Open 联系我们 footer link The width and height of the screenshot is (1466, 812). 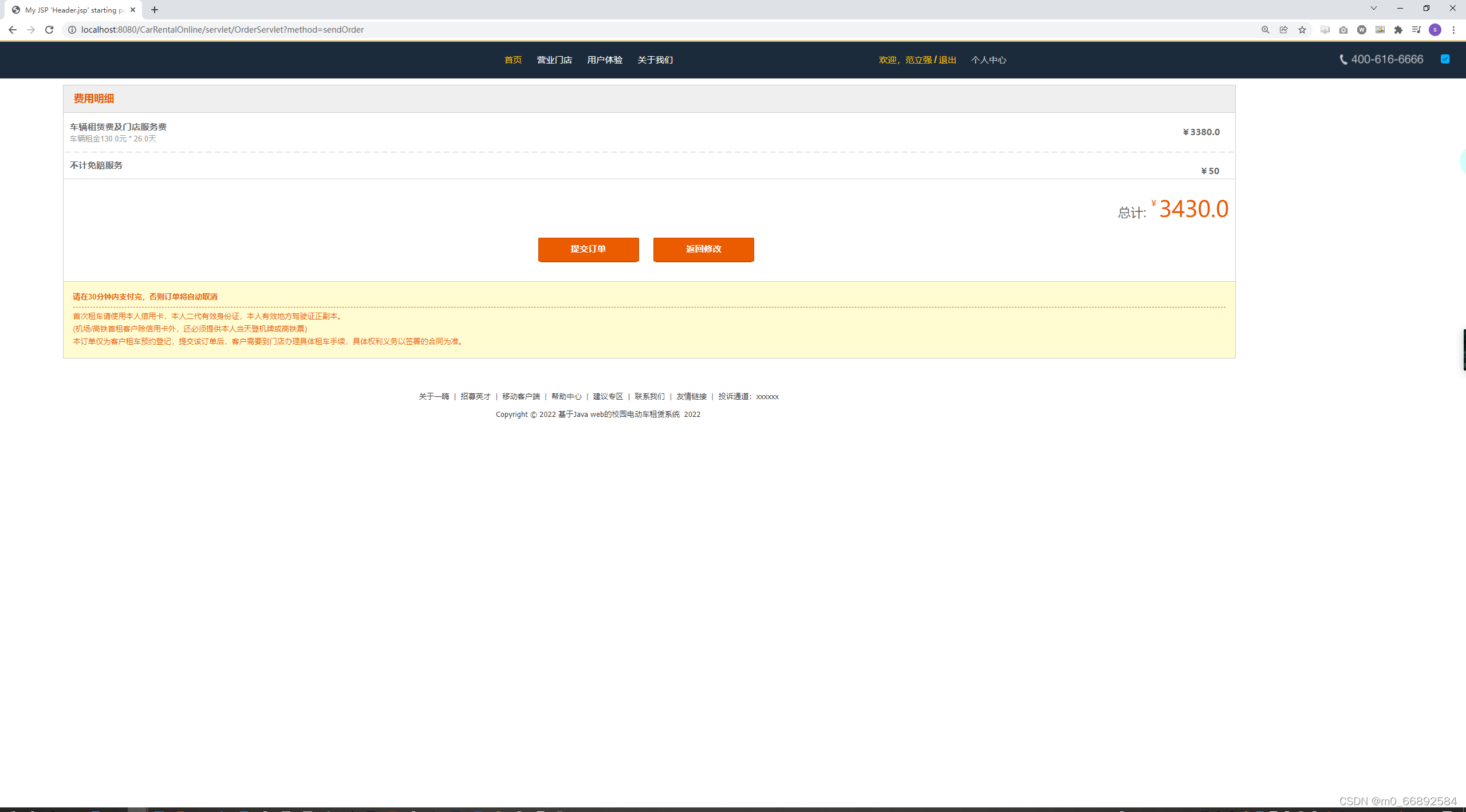coord(650,396)
